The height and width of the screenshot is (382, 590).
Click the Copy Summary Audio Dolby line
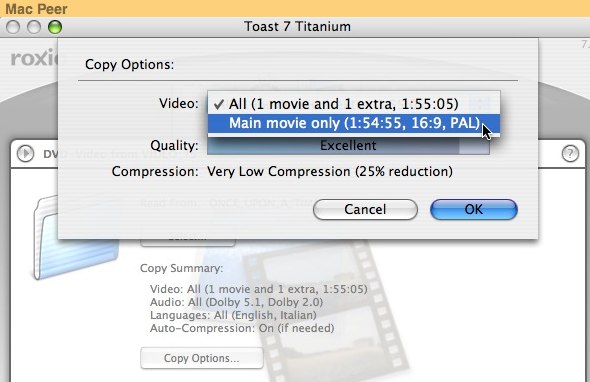click(236, 302)
